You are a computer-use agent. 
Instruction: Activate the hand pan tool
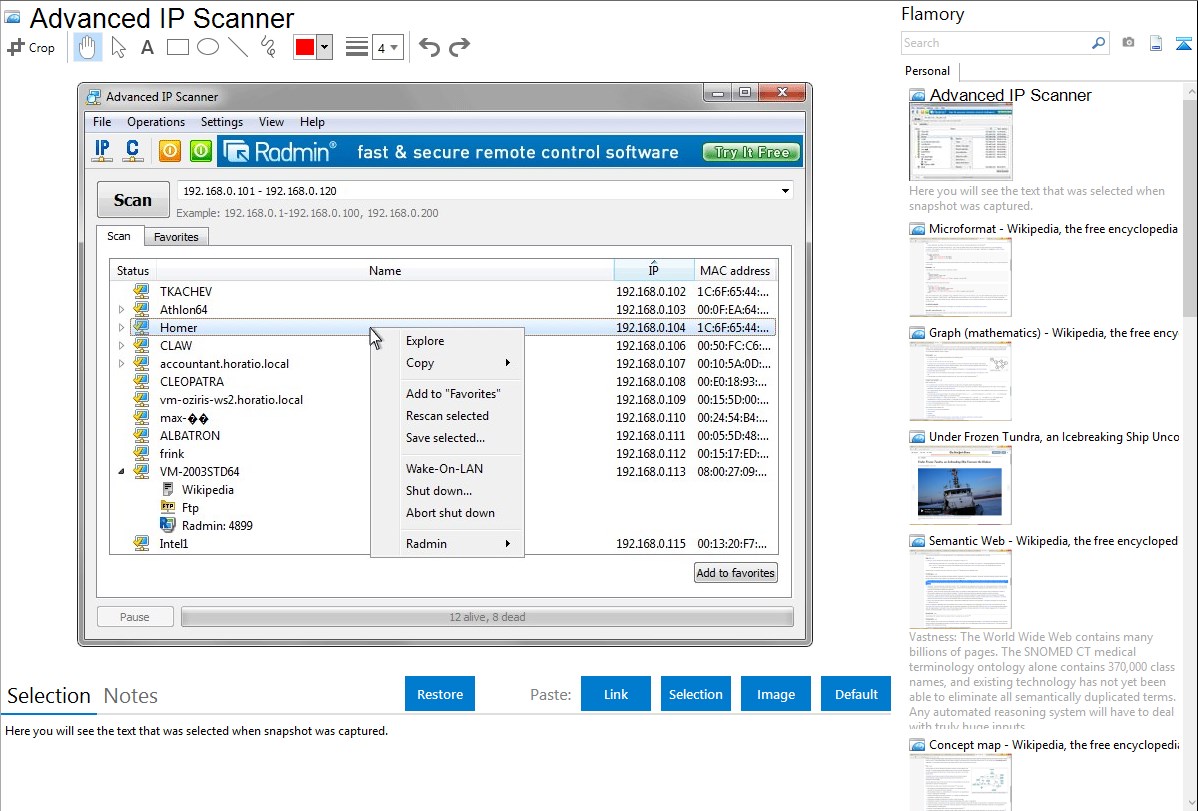coord(87,47)
